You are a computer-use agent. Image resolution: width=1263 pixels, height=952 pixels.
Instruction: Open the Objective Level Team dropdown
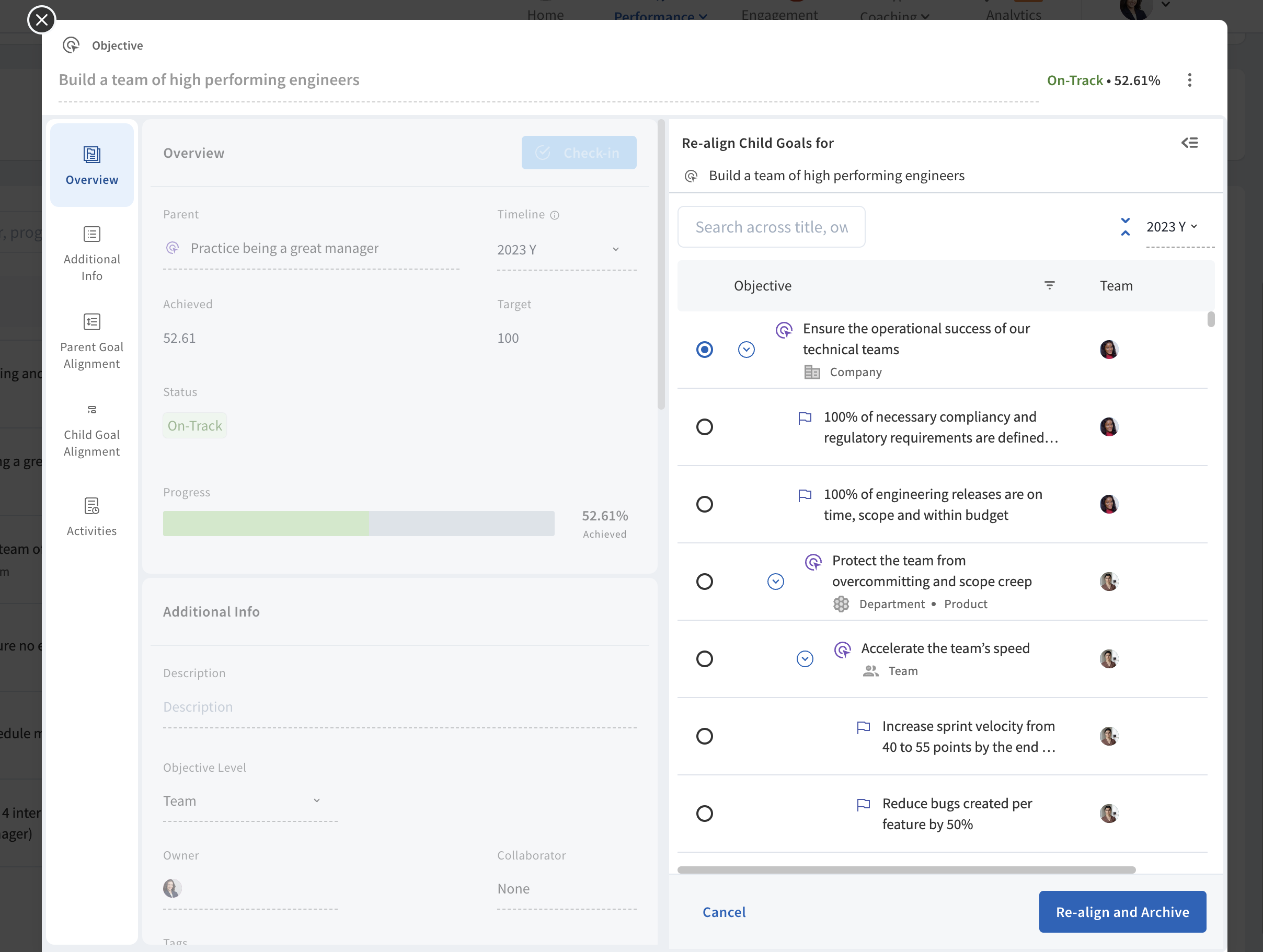point(249,801)
